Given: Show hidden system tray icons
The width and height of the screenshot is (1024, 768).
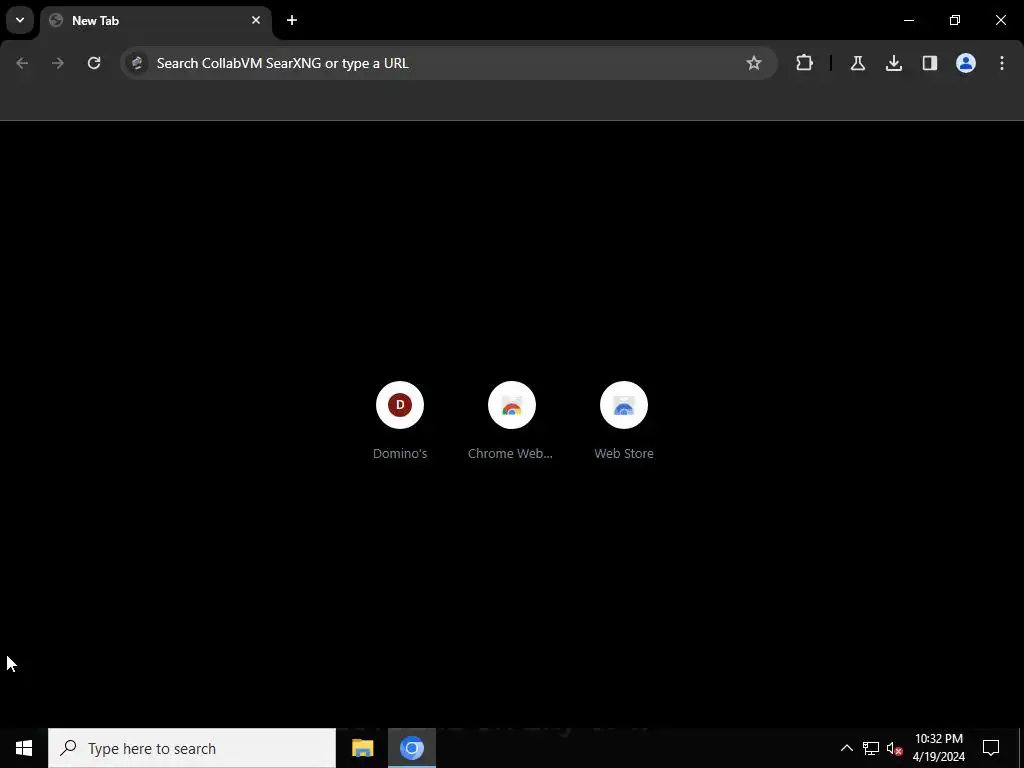Looking at the screenshot, I should click(846, 748).
